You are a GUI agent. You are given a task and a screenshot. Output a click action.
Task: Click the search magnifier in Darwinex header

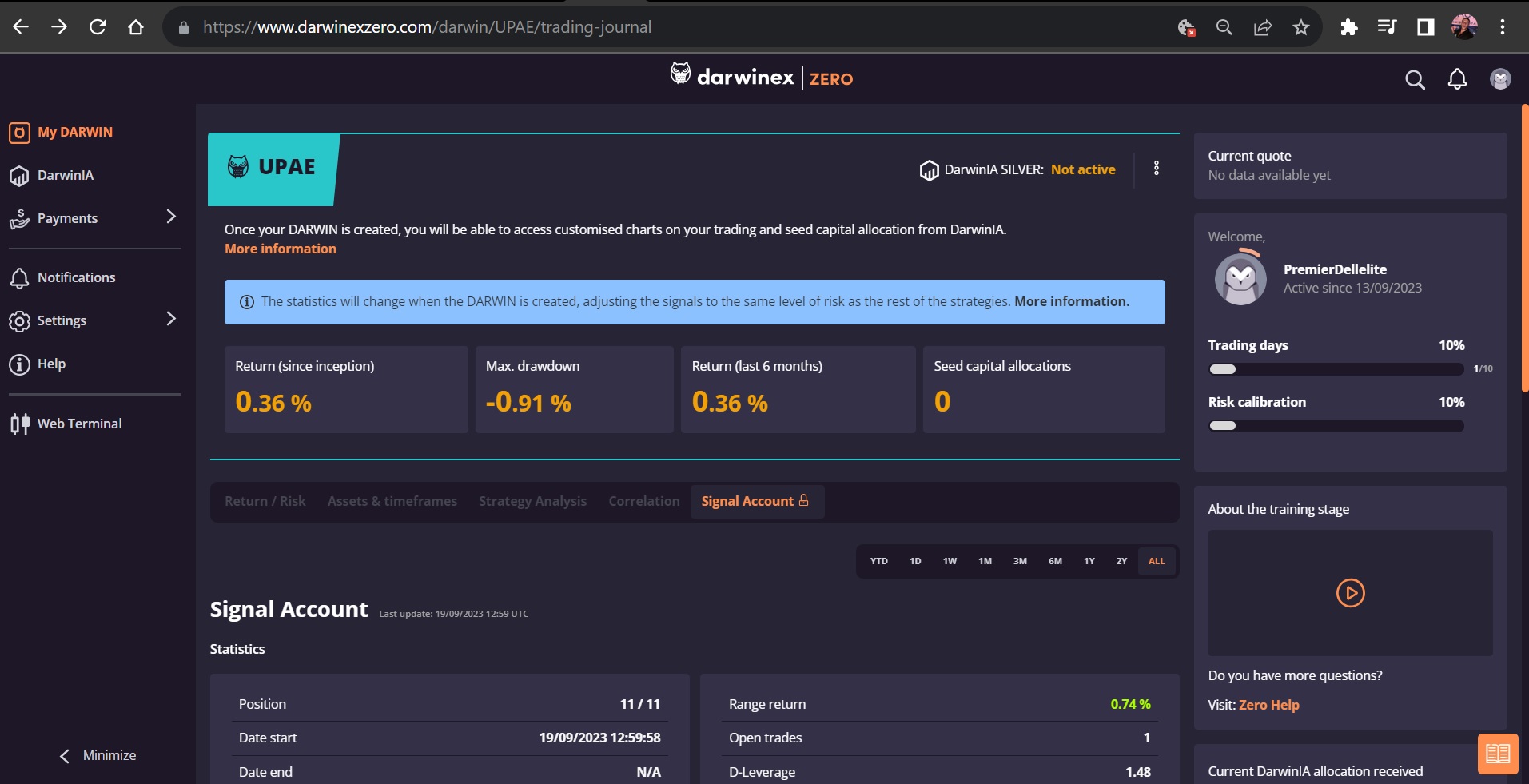1415,79
